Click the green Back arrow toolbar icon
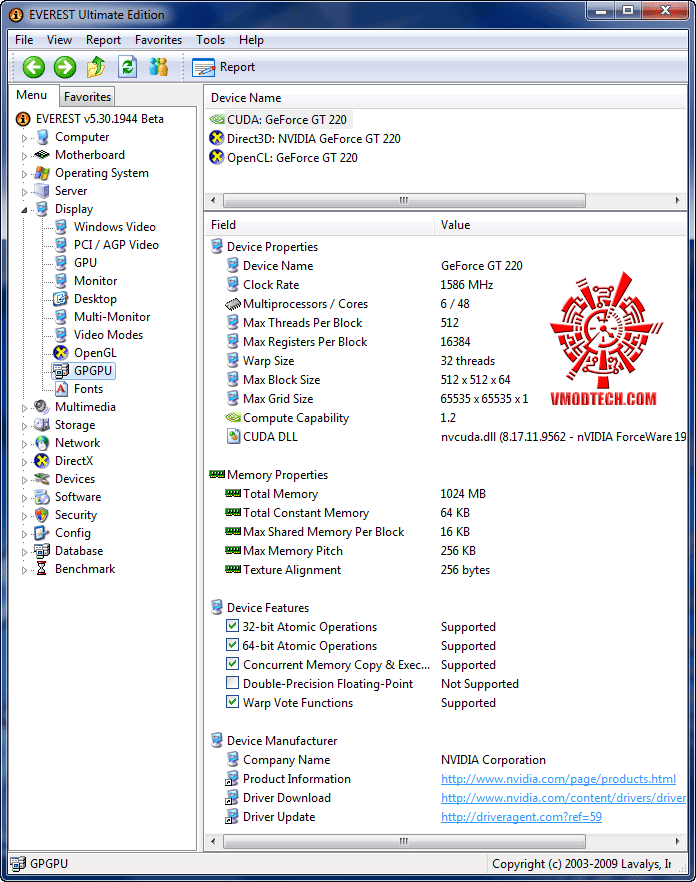Viewport: 696px width, 882px height. [34, 67]
